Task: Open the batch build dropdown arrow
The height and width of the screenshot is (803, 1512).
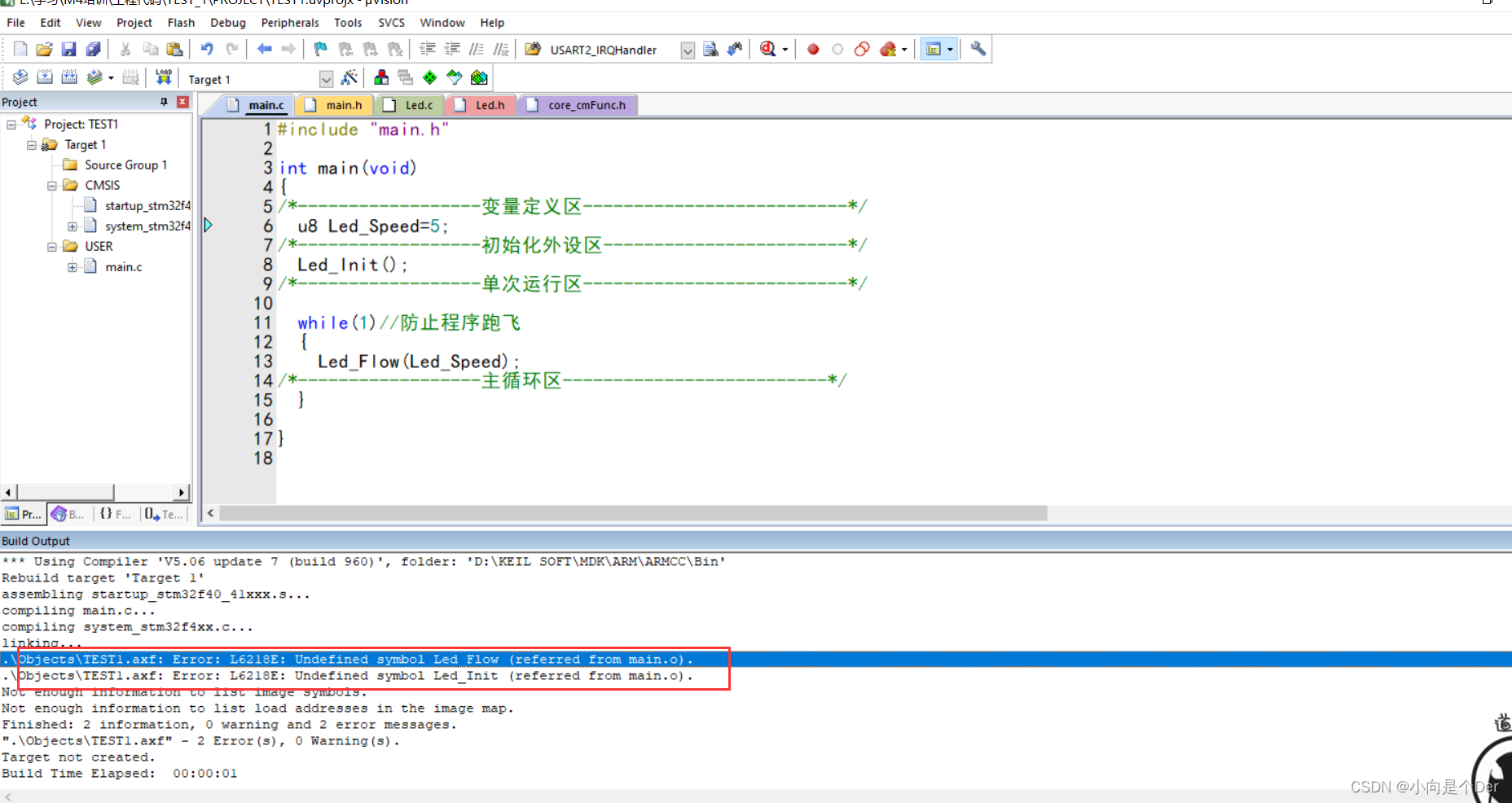Action: (111, 78)
